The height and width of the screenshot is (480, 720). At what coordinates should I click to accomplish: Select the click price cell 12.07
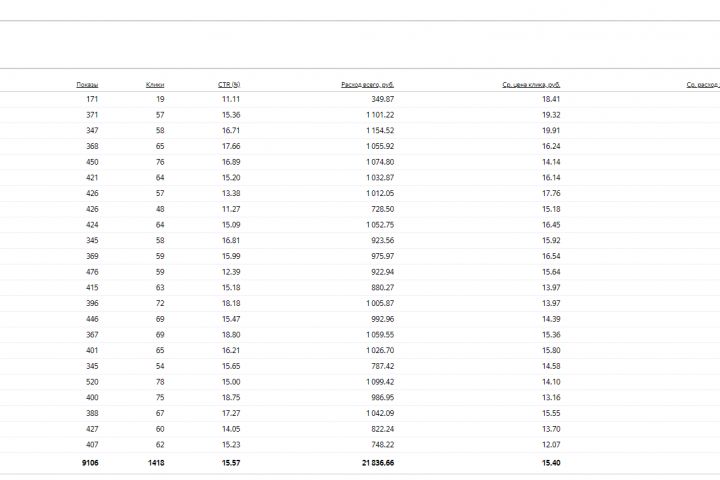click(x=550, y=444)
